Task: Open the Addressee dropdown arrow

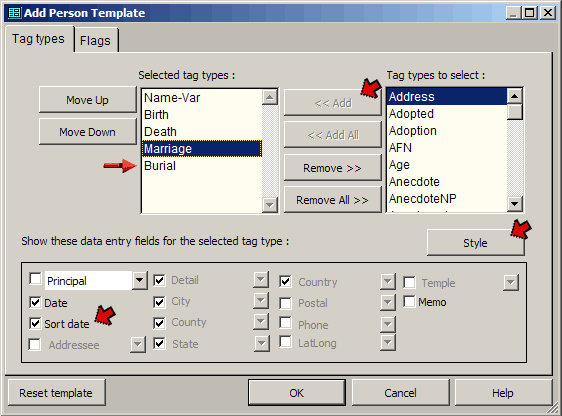Action: [138, 344]
